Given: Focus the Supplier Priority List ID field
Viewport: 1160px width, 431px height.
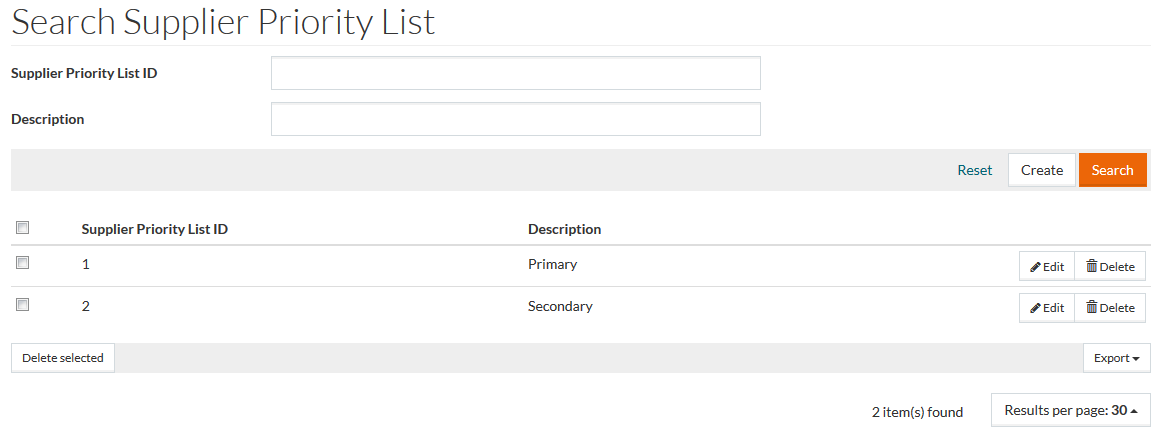Looking at the screenshot, I should (x=515, y=73).
